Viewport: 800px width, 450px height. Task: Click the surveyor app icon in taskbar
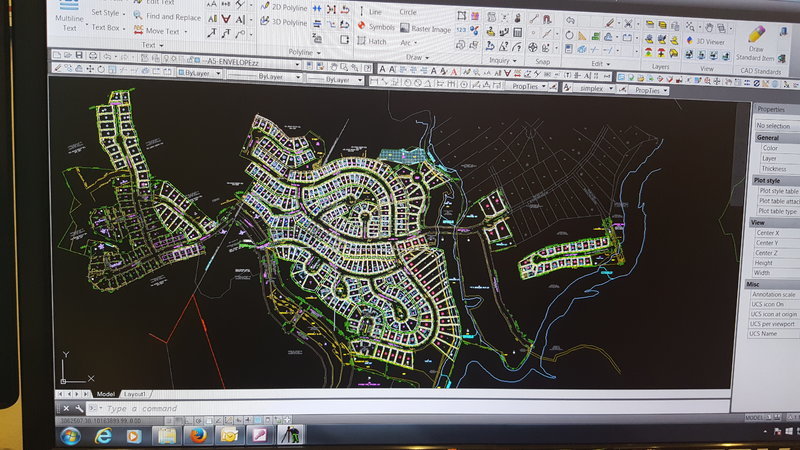click(291, 435)
